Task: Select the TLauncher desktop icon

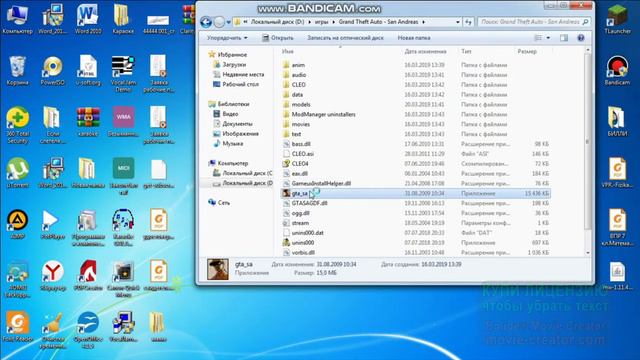Action: tap(617, 19)
